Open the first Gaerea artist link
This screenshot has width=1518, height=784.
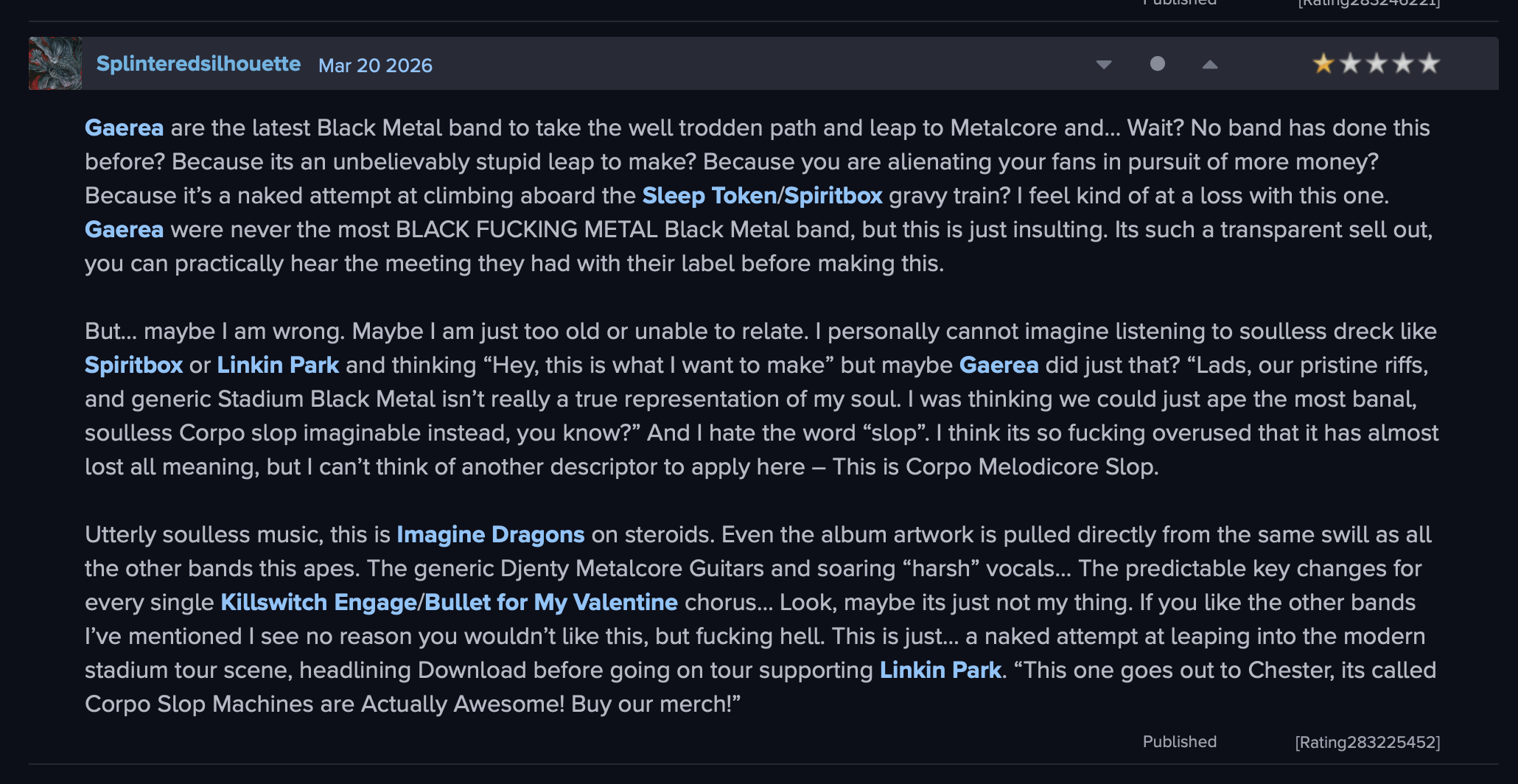(124, 128)
